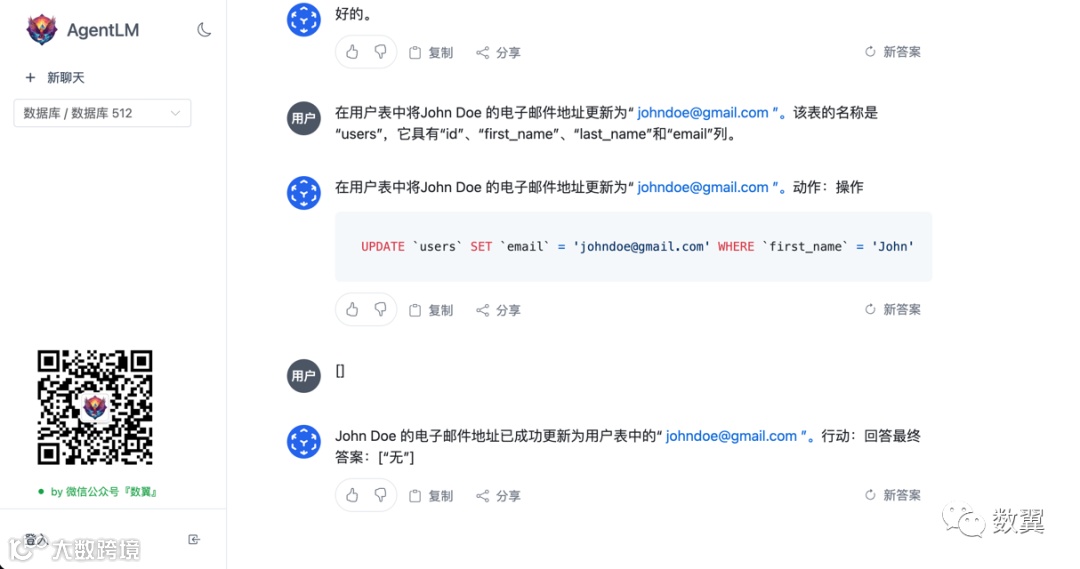Thumbs down the 好的 reply
1080x569 pixels.
[380, 52]
